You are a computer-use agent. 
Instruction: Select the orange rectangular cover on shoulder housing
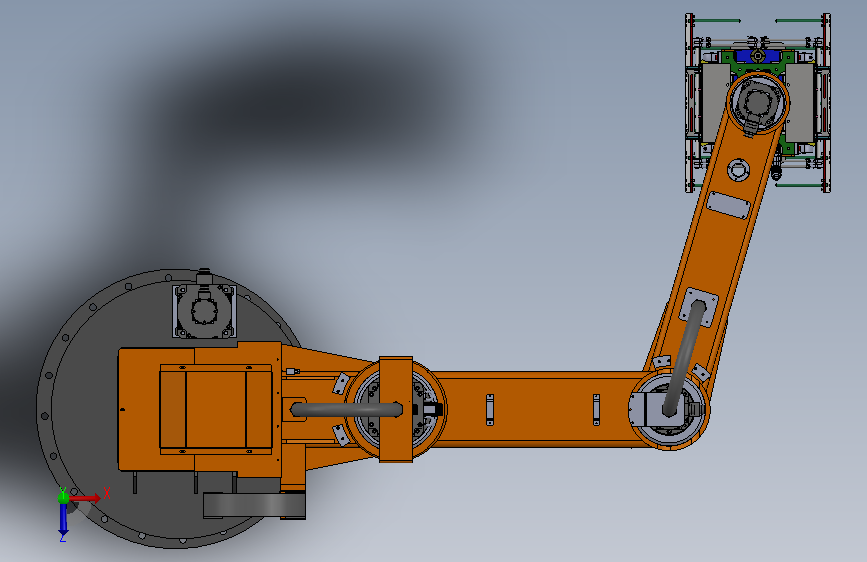216,409
